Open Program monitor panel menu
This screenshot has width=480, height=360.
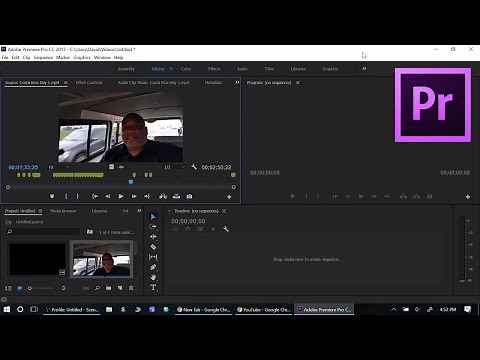[x=298, y=82]
